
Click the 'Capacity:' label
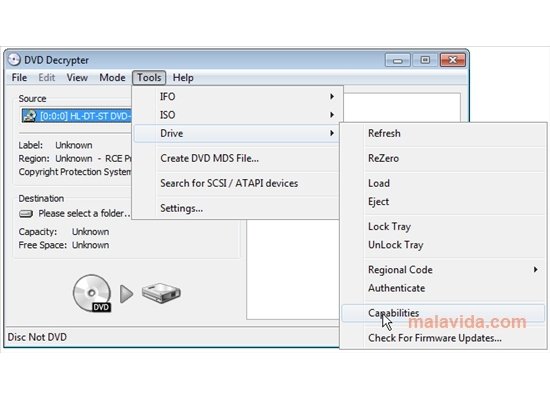pyautogui.click(x=38, y=232)
